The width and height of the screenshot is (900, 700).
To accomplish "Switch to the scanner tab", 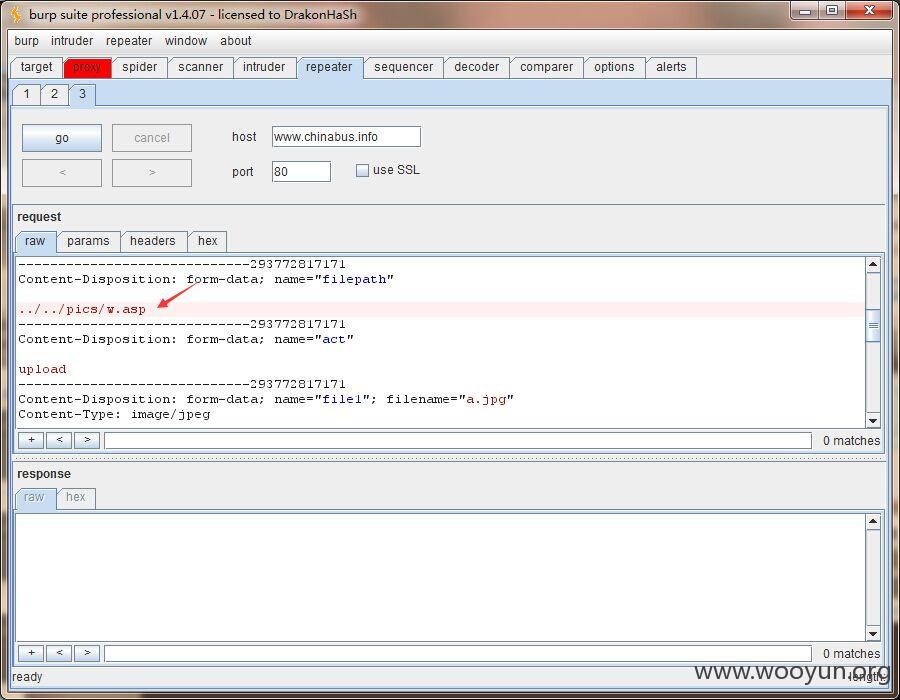I will [200, 67].
